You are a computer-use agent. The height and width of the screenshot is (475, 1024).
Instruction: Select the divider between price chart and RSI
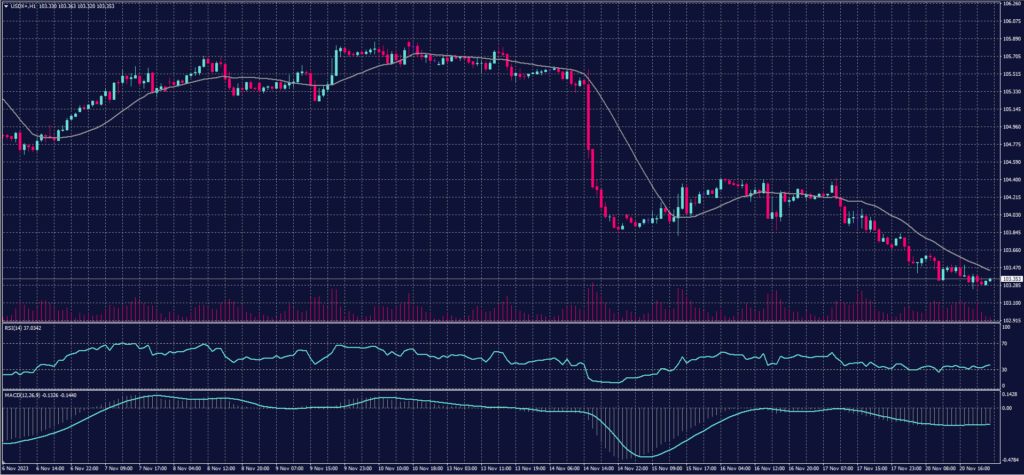point(500,323)
